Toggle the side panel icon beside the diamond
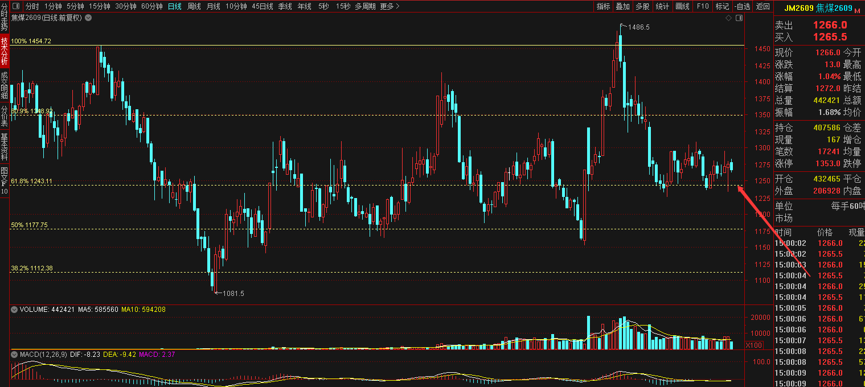The width and height of the screenshot is (865, 387). (x=738, y=18)
